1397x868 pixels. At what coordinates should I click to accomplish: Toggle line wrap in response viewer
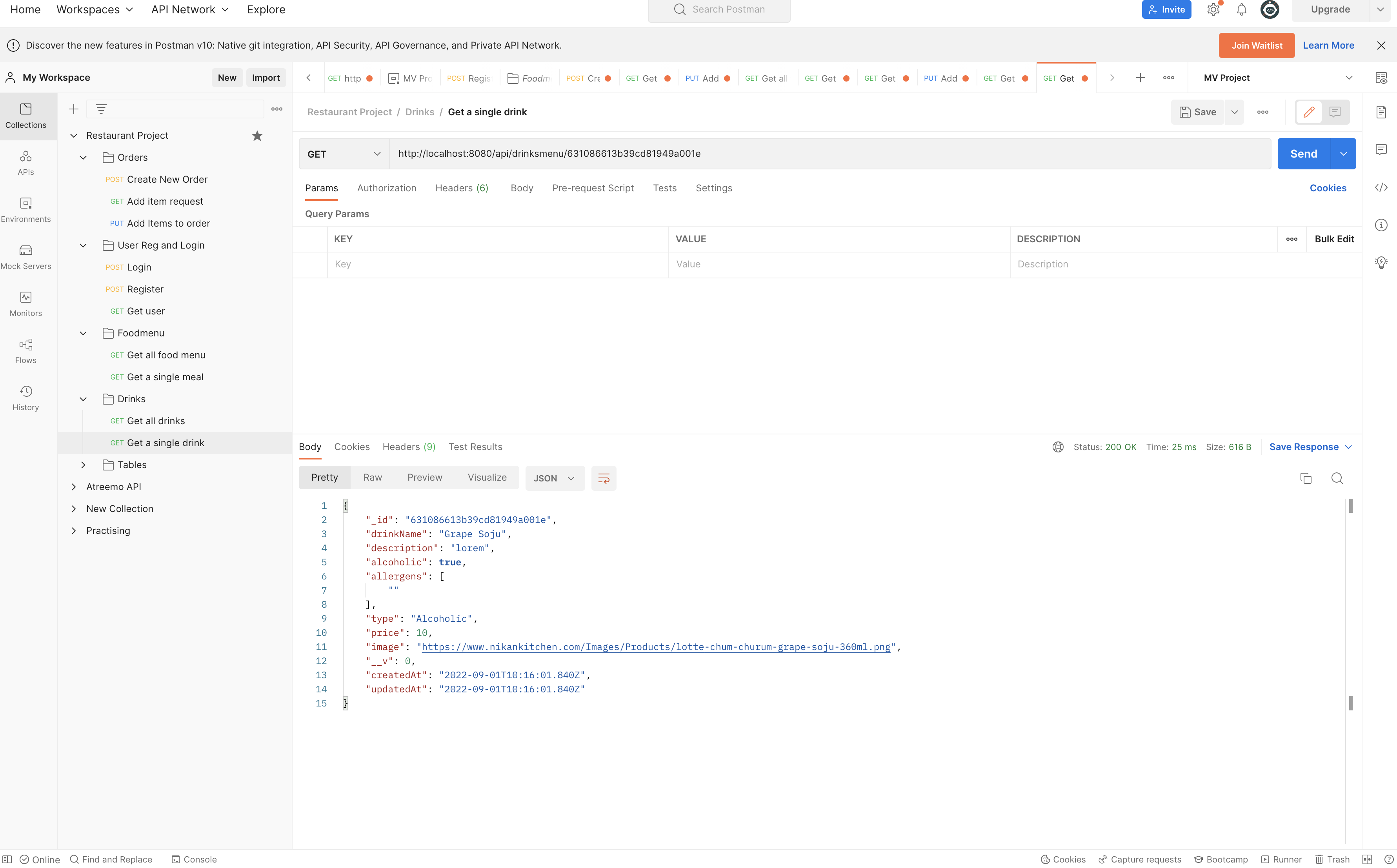(x=604, y=478)
